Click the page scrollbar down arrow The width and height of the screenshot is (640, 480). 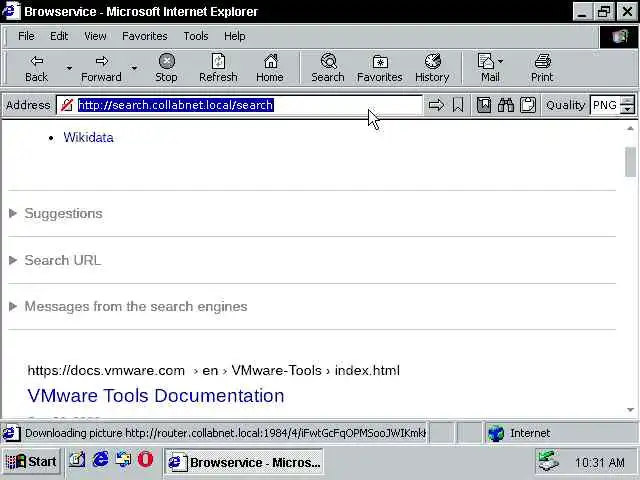[x=631, y=410]
